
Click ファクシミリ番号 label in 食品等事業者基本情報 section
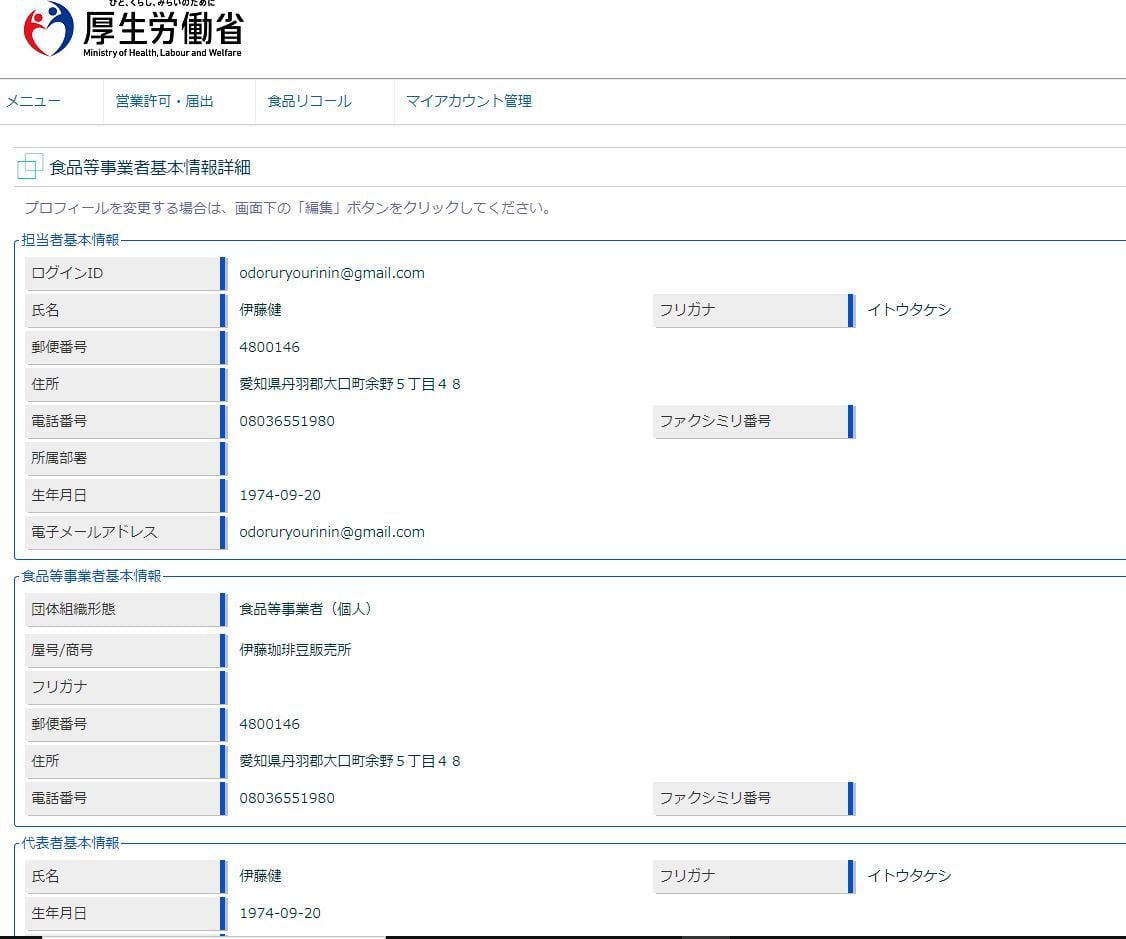pos(715,798)
